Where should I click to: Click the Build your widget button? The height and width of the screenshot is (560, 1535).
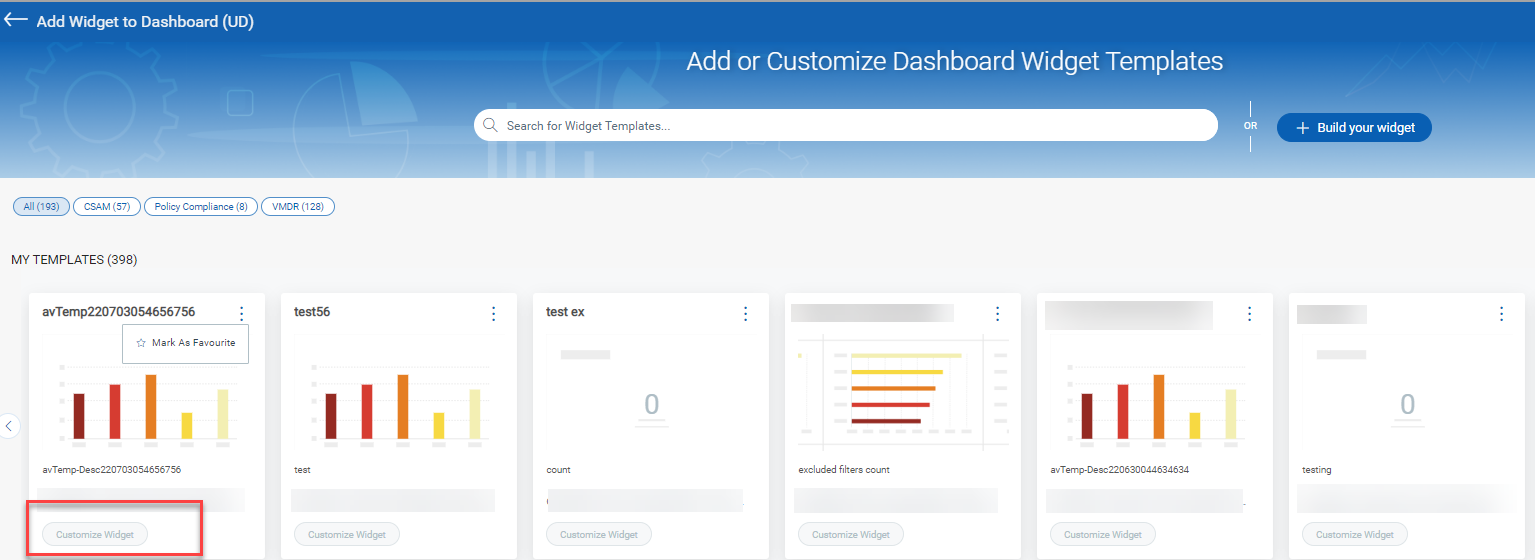click(x=1354, y=128)
